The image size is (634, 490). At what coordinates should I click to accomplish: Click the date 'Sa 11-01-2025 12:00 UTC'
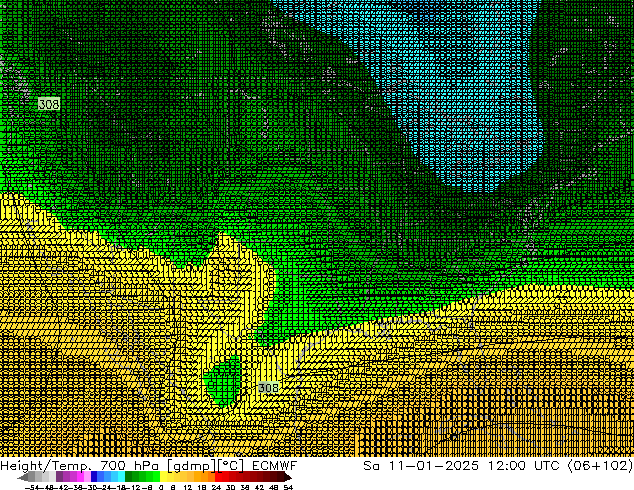[461, 465]
